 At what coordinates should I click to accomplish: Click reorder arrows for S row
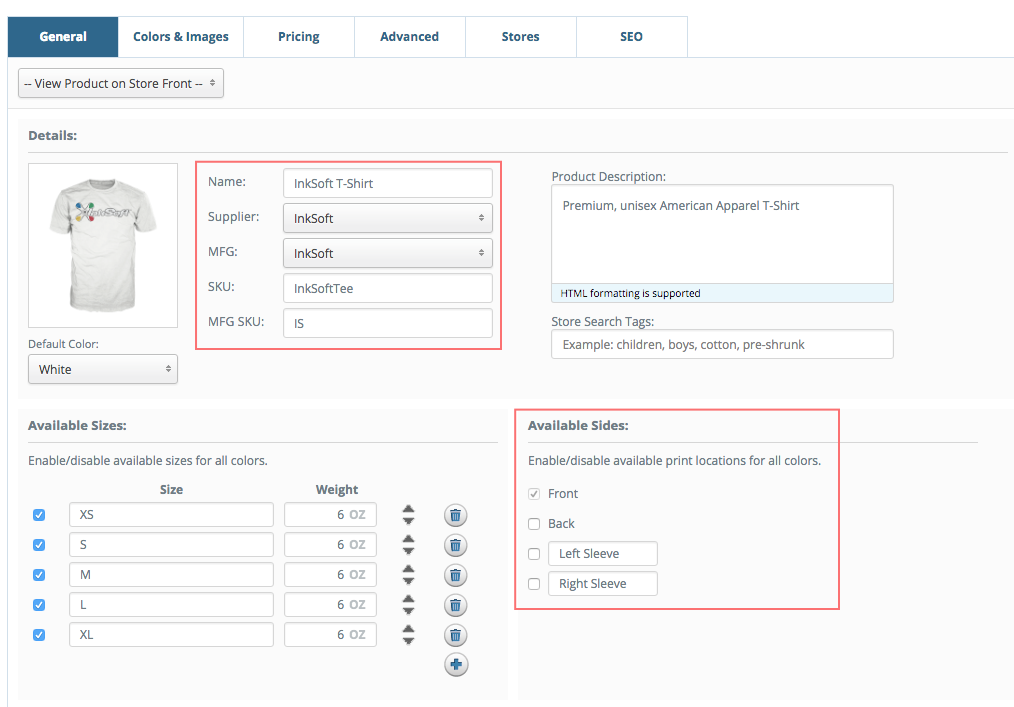(x=408, y=545)
